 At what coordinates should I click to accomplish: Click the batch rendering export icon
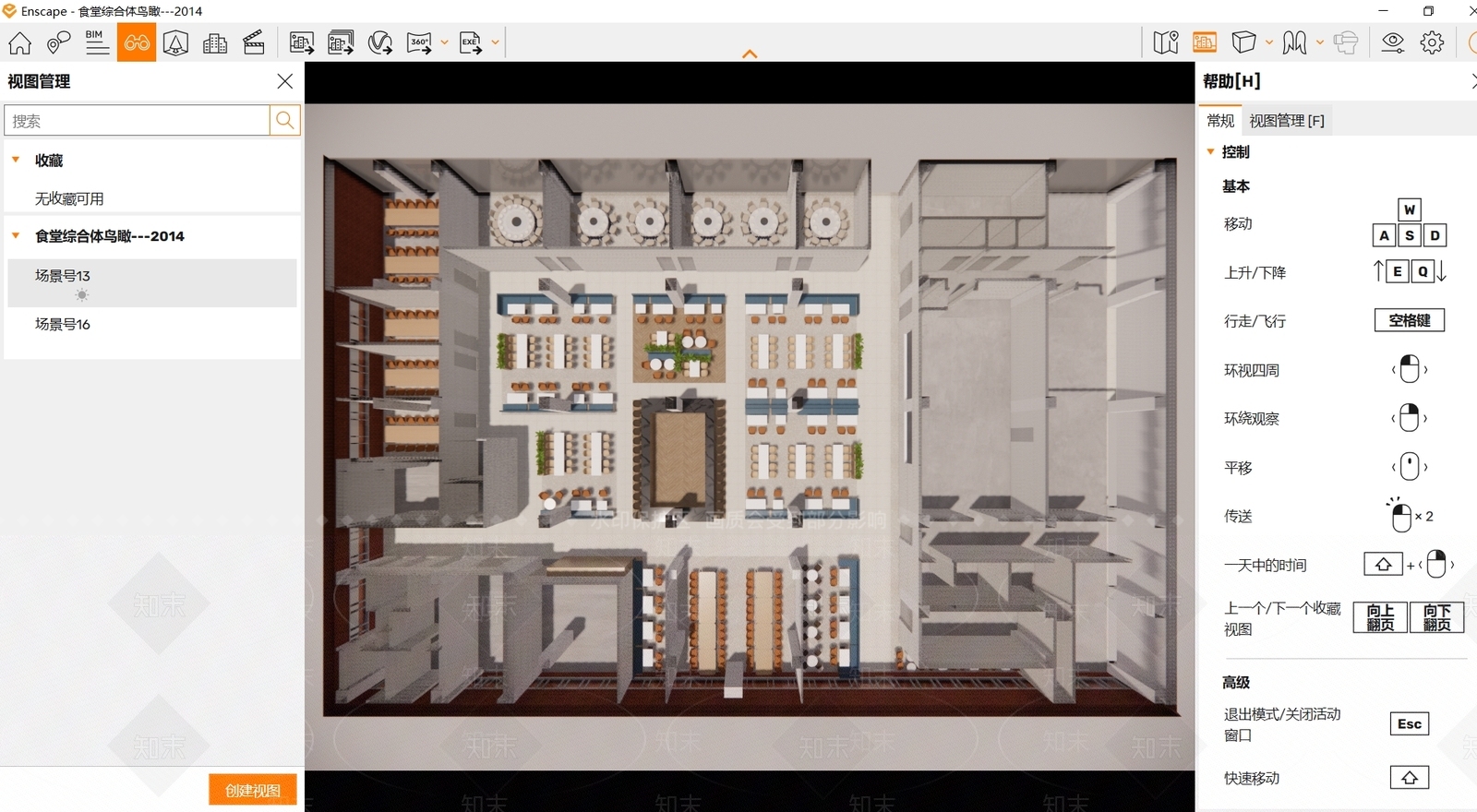click(x=341, y=42)
